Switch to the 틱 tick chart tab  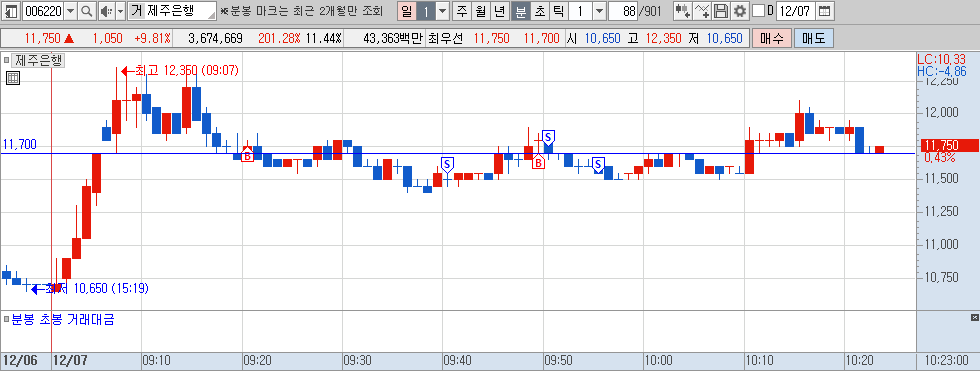tap(559, 11)
